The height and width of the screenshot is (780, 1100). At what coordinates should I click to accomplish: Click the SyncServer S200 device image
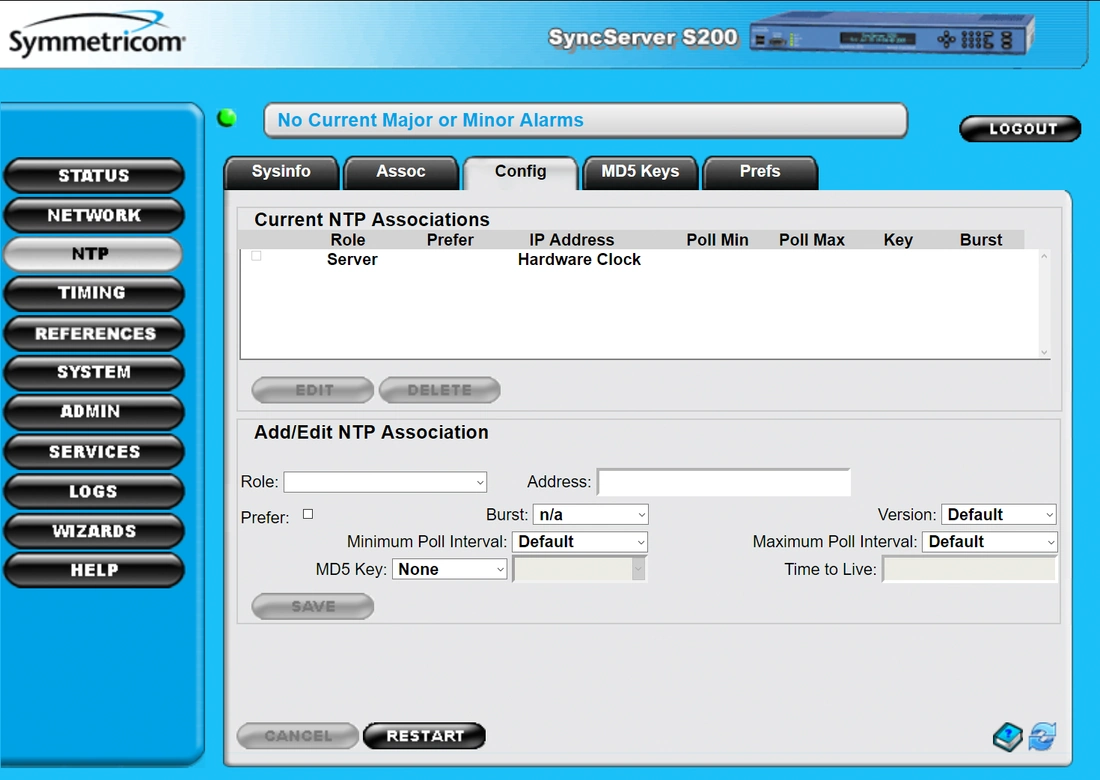coord(892,34)
